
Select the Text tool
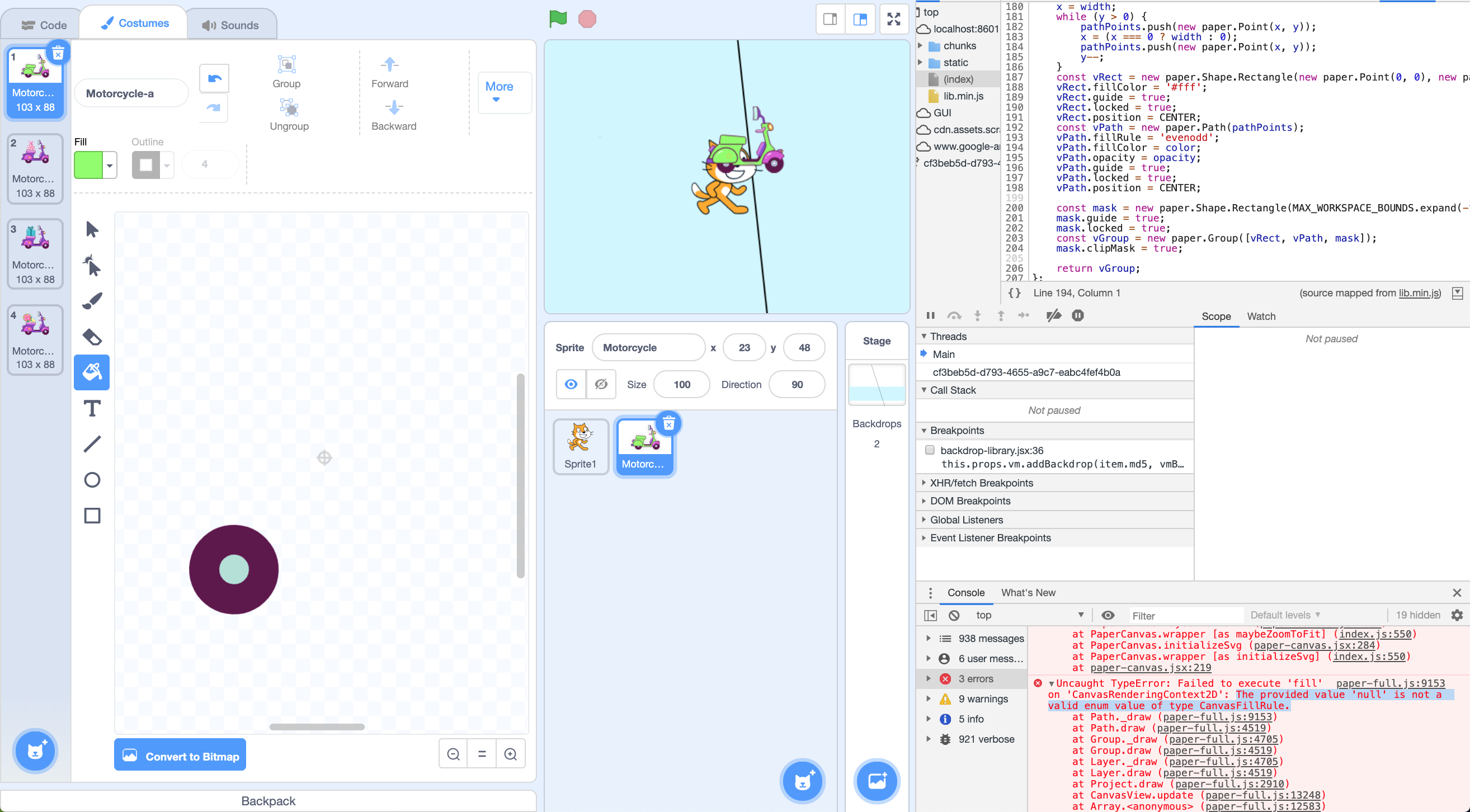92,408
